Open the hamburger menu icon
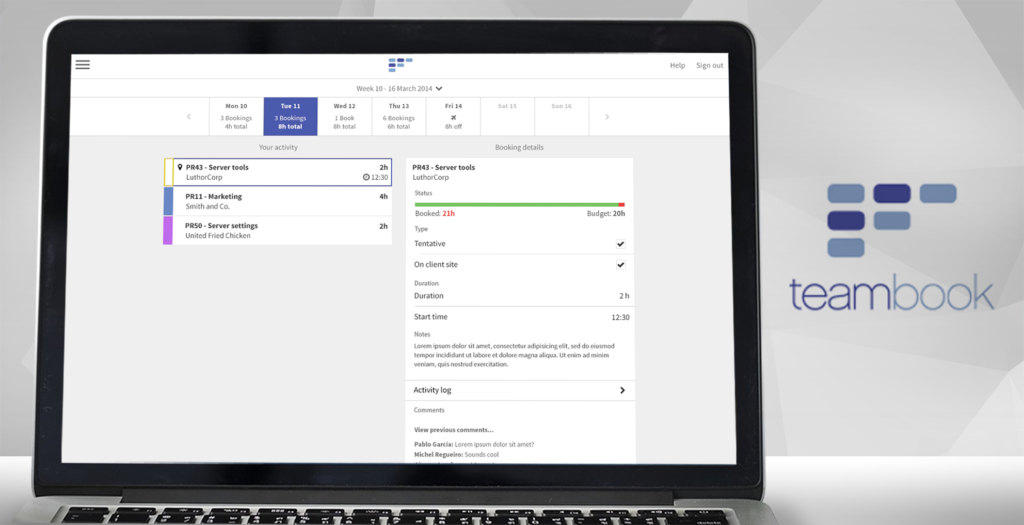The image size is (1024, 525). [83, 65]
